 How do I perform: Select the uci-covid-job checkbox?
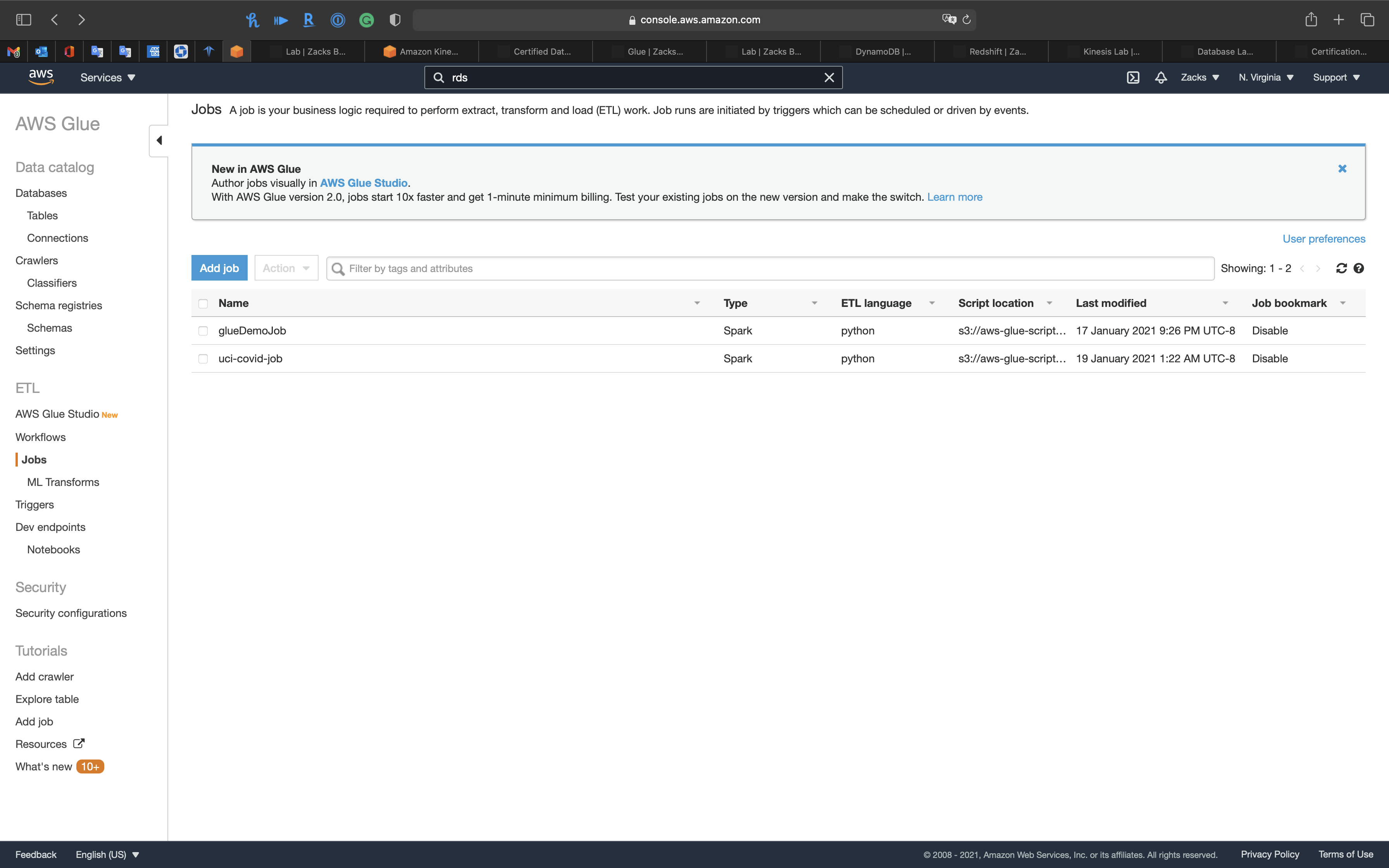pyautogui.click(x=203, y=359)
